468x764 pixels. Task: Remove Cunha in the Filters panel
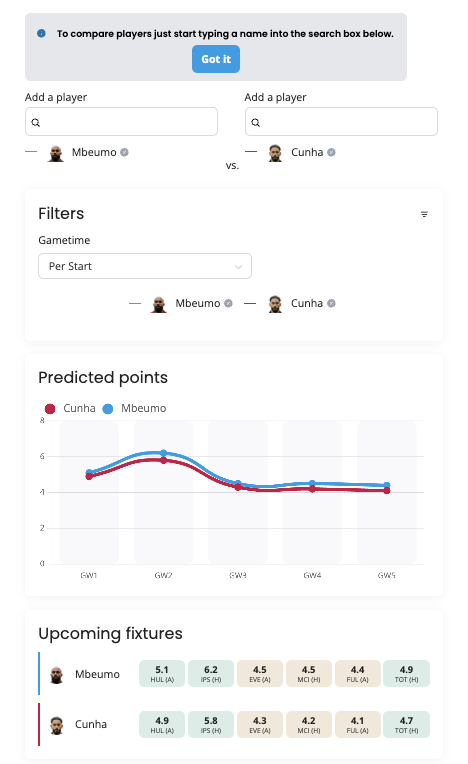pos(331,304)
